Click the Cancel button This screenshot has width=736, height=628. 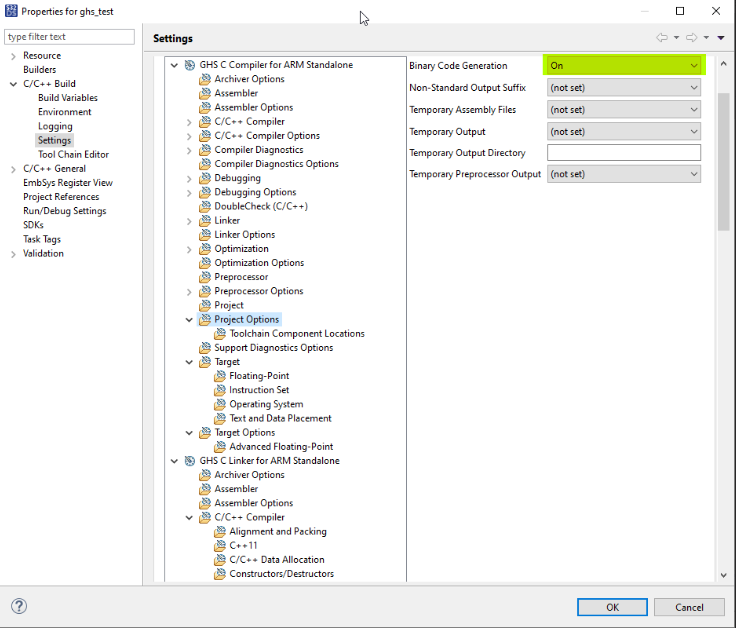click(x=689, y=607)
